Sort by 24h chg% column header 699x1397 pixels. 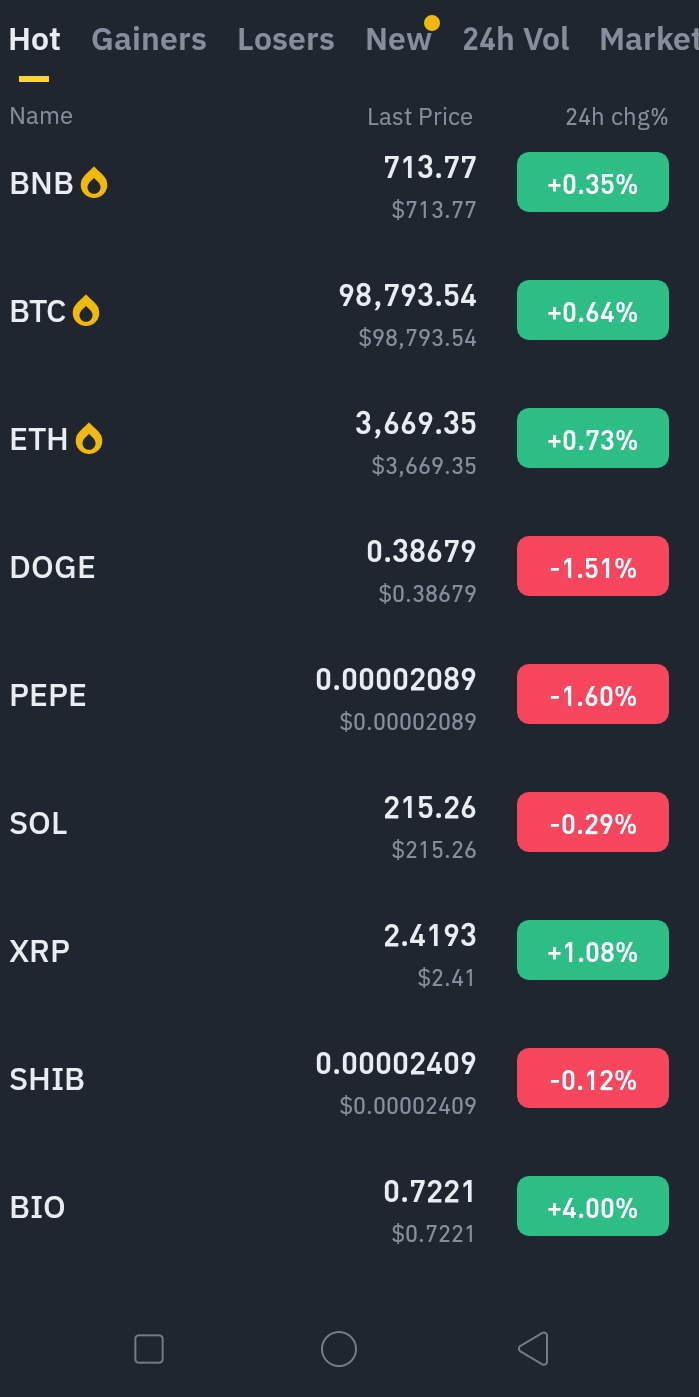pyautogui.click(x=616, y=117)
